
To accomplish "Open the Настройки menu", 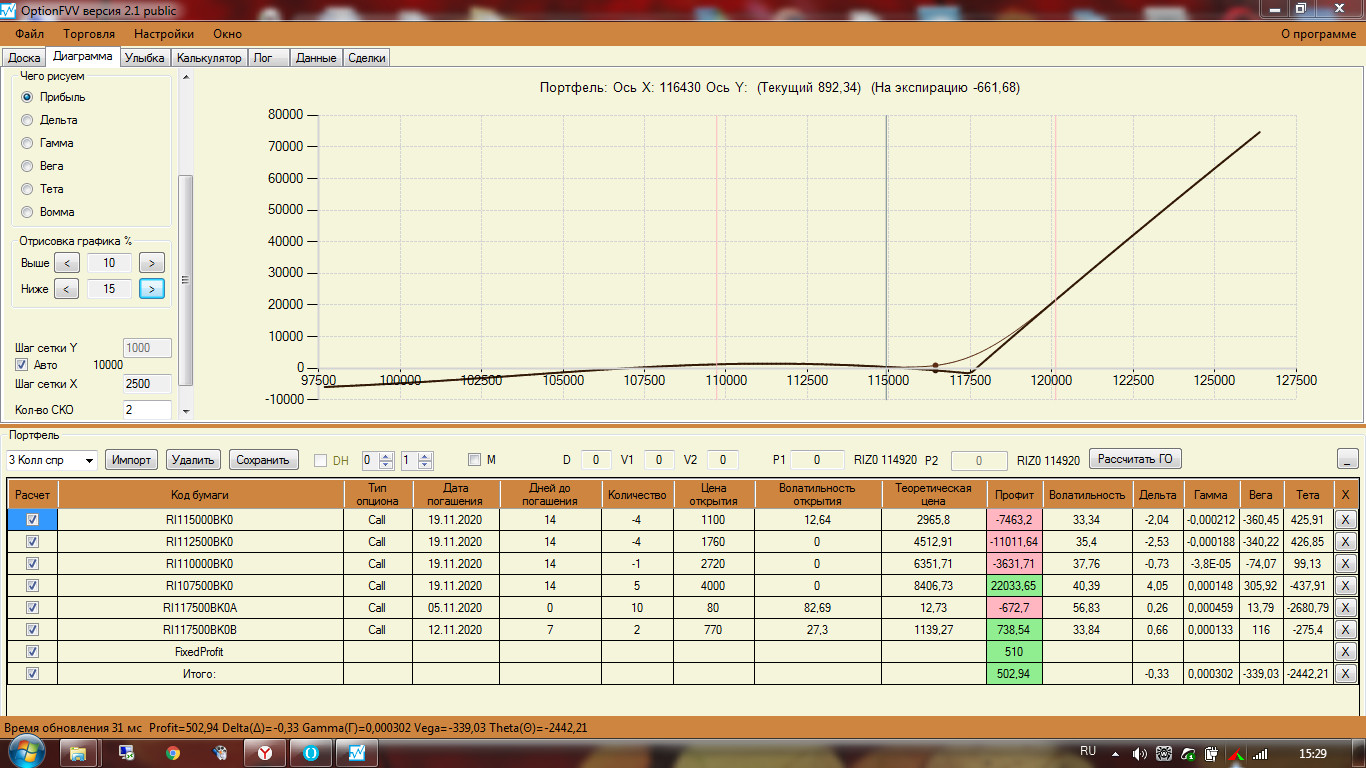I will [164, 34].
